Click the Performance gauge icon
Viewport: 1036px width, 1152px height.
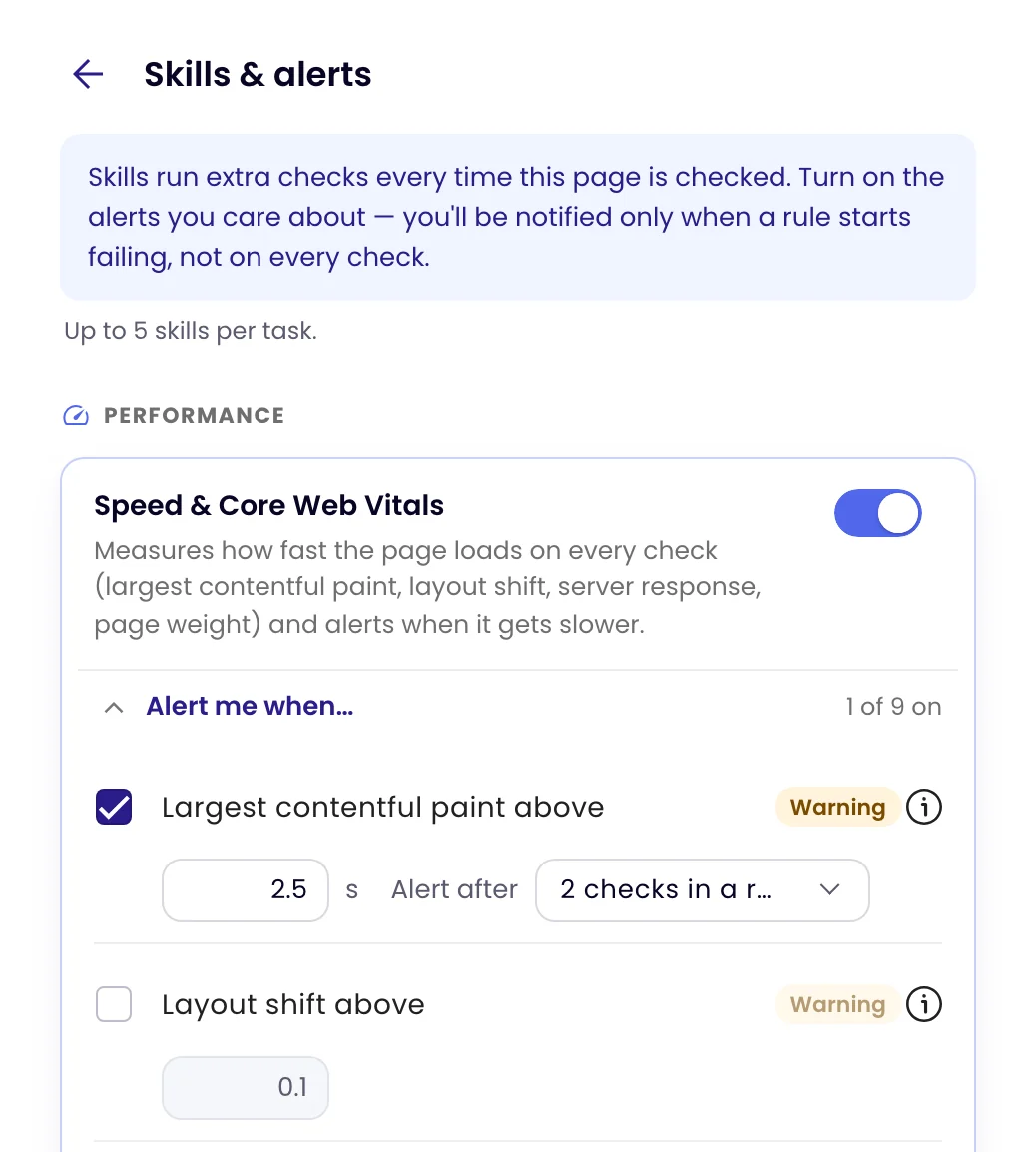coord(76,416)
